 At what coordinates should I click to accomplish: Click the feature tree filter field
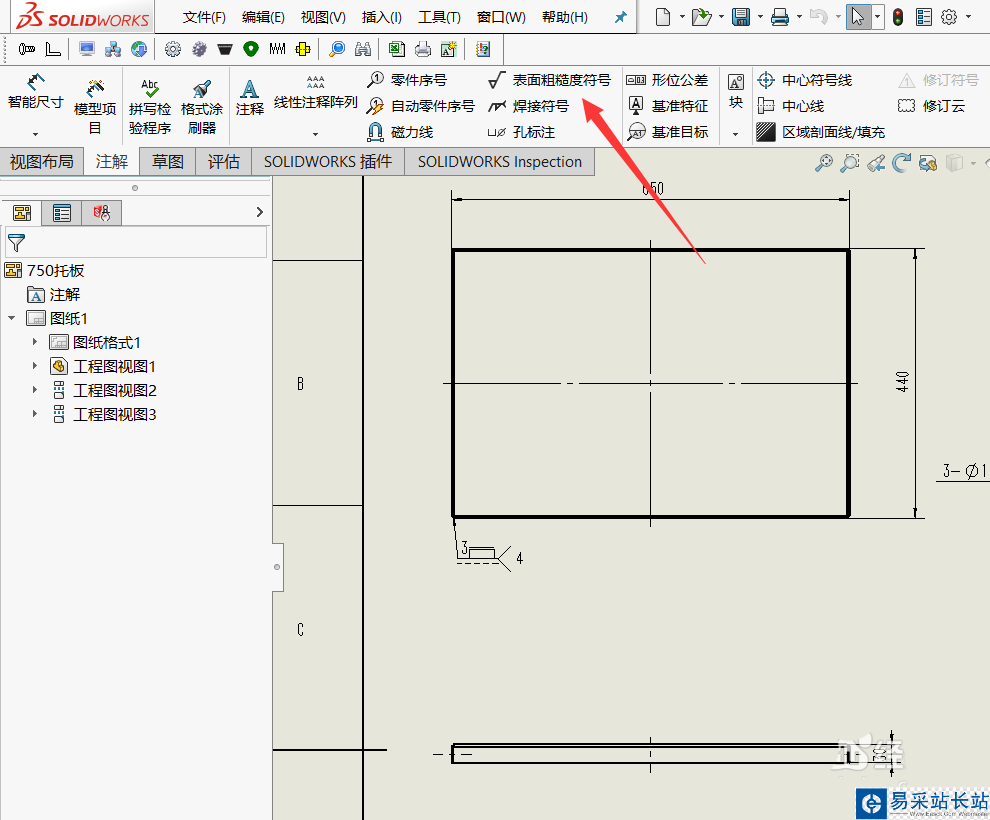pyautogui.click(x=136, y=242)
